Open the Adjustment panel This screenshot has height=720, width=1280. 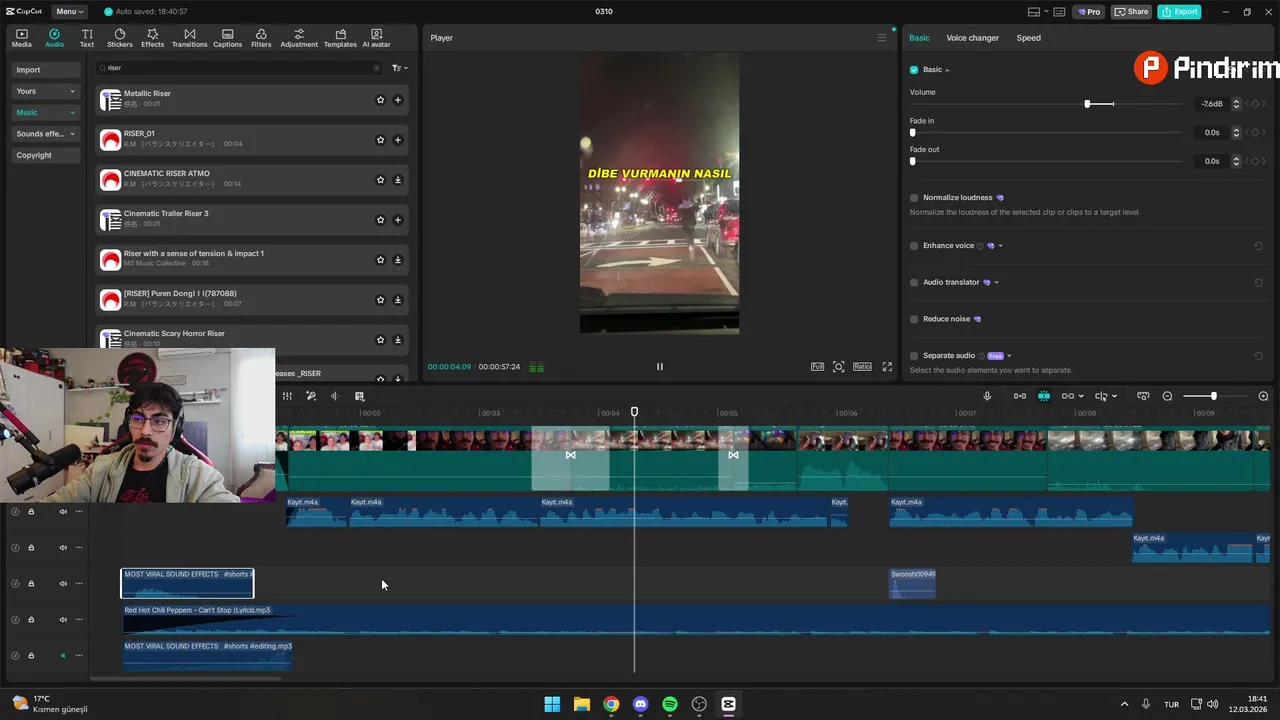coord(299,38)
